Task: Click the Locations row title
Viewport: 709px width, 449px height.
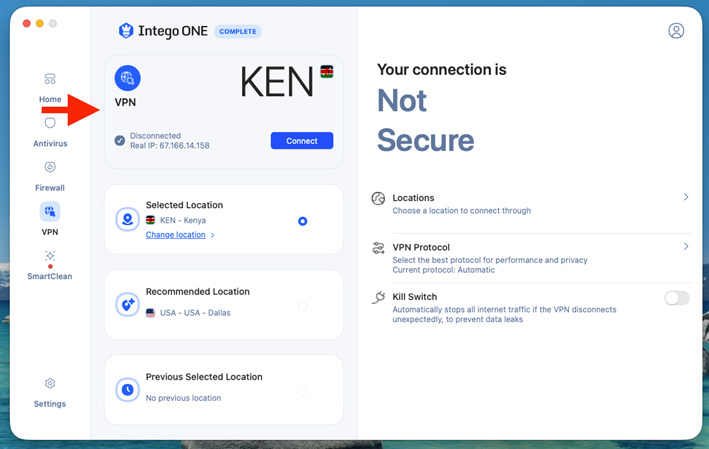Action: [413, 198]
